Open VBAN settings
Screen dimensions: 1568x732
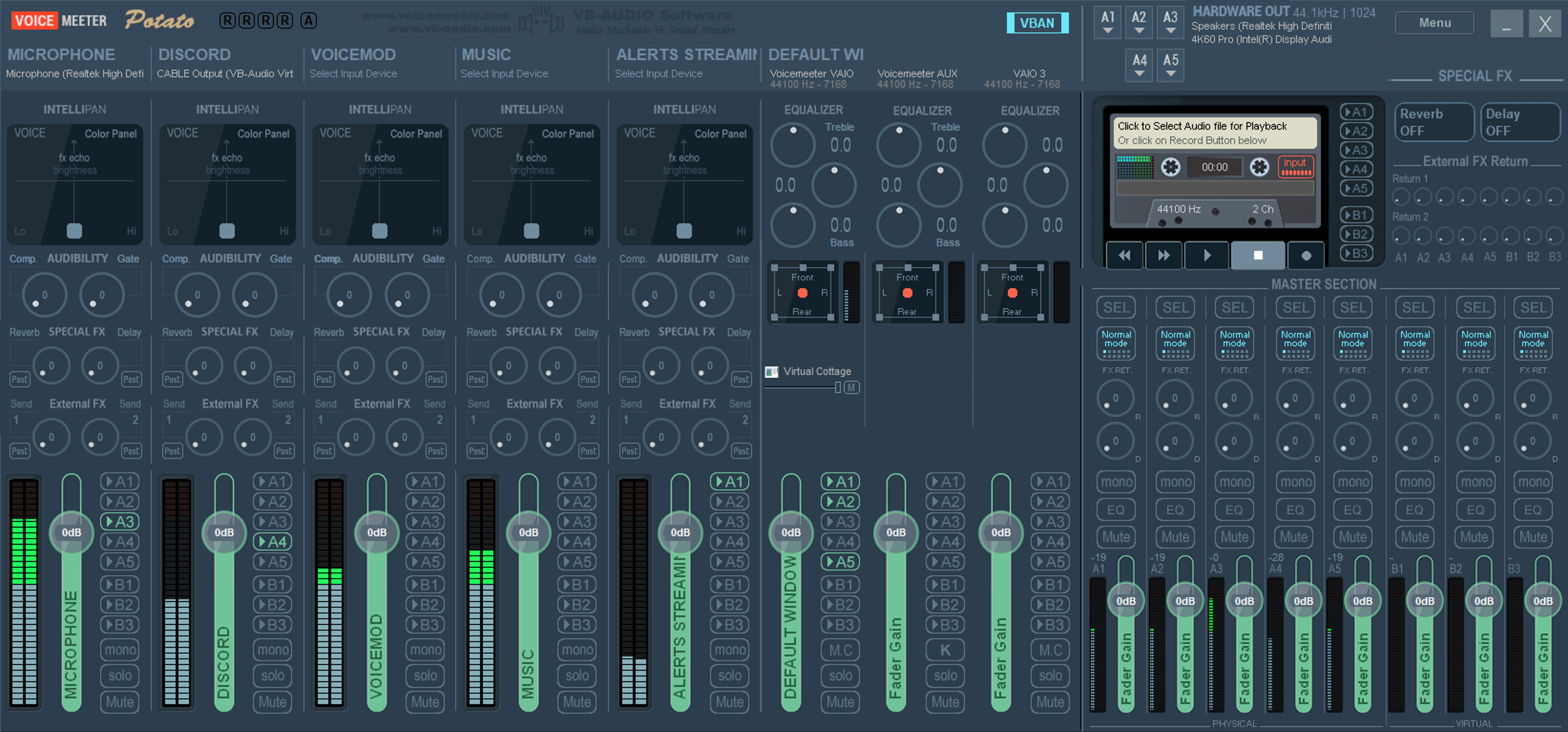coord(1037,23)
